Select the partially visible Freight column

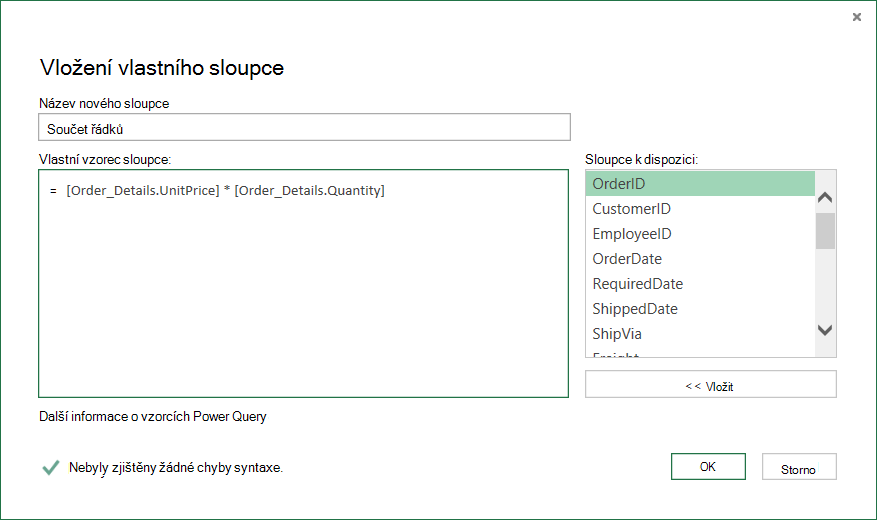click(x=700, y=353)
